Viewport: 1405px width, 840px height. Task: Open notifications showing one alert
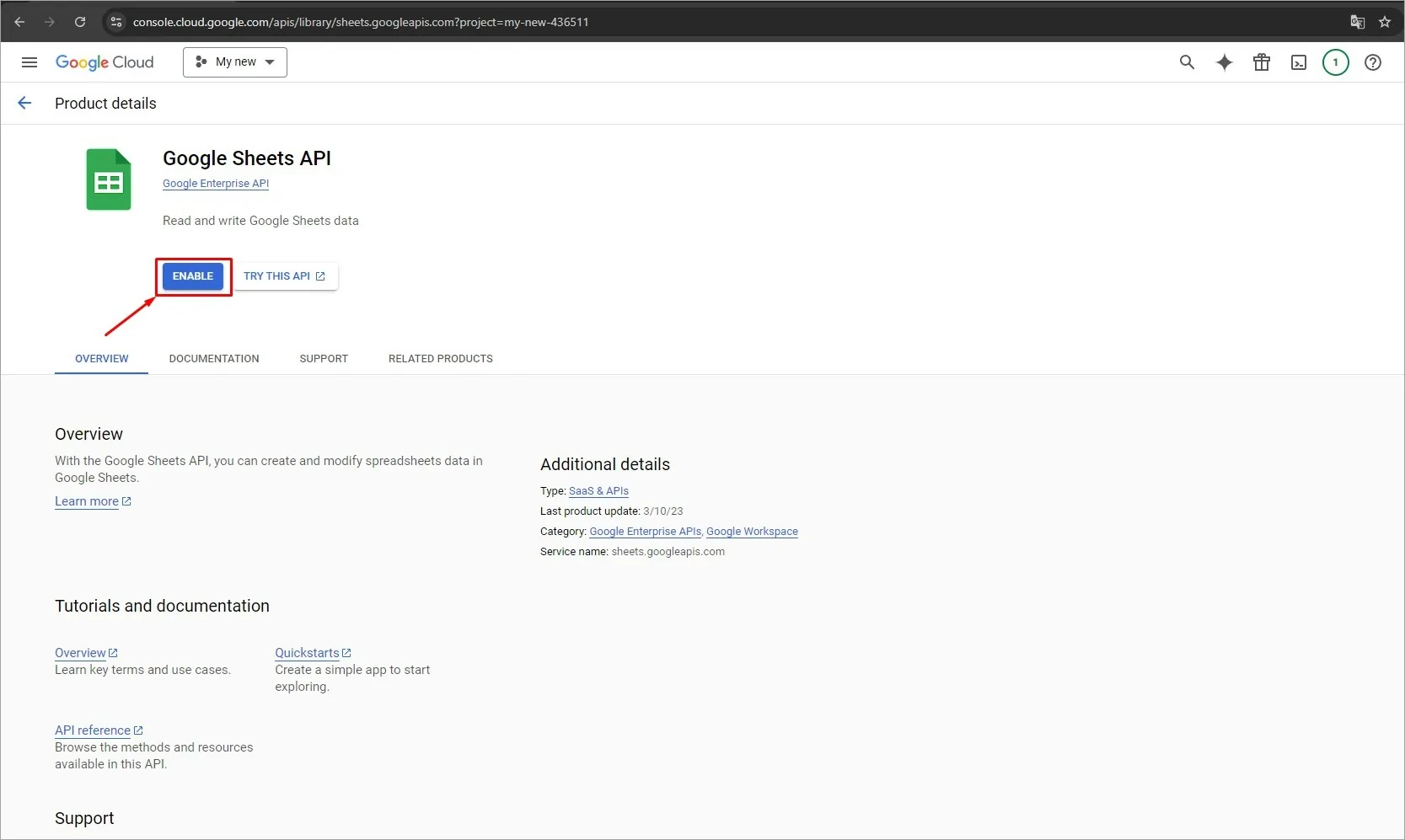1335,62
